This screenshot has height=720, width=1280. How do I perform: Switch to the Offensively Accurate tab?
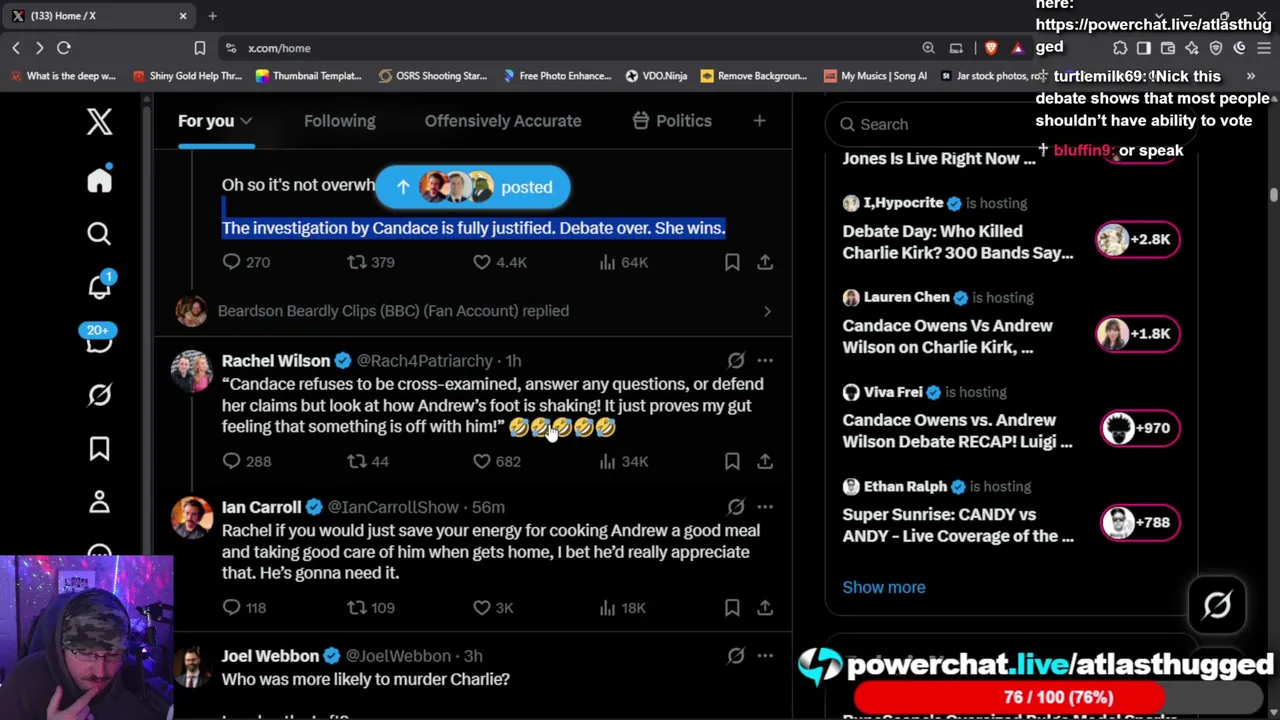click(503, 121)
